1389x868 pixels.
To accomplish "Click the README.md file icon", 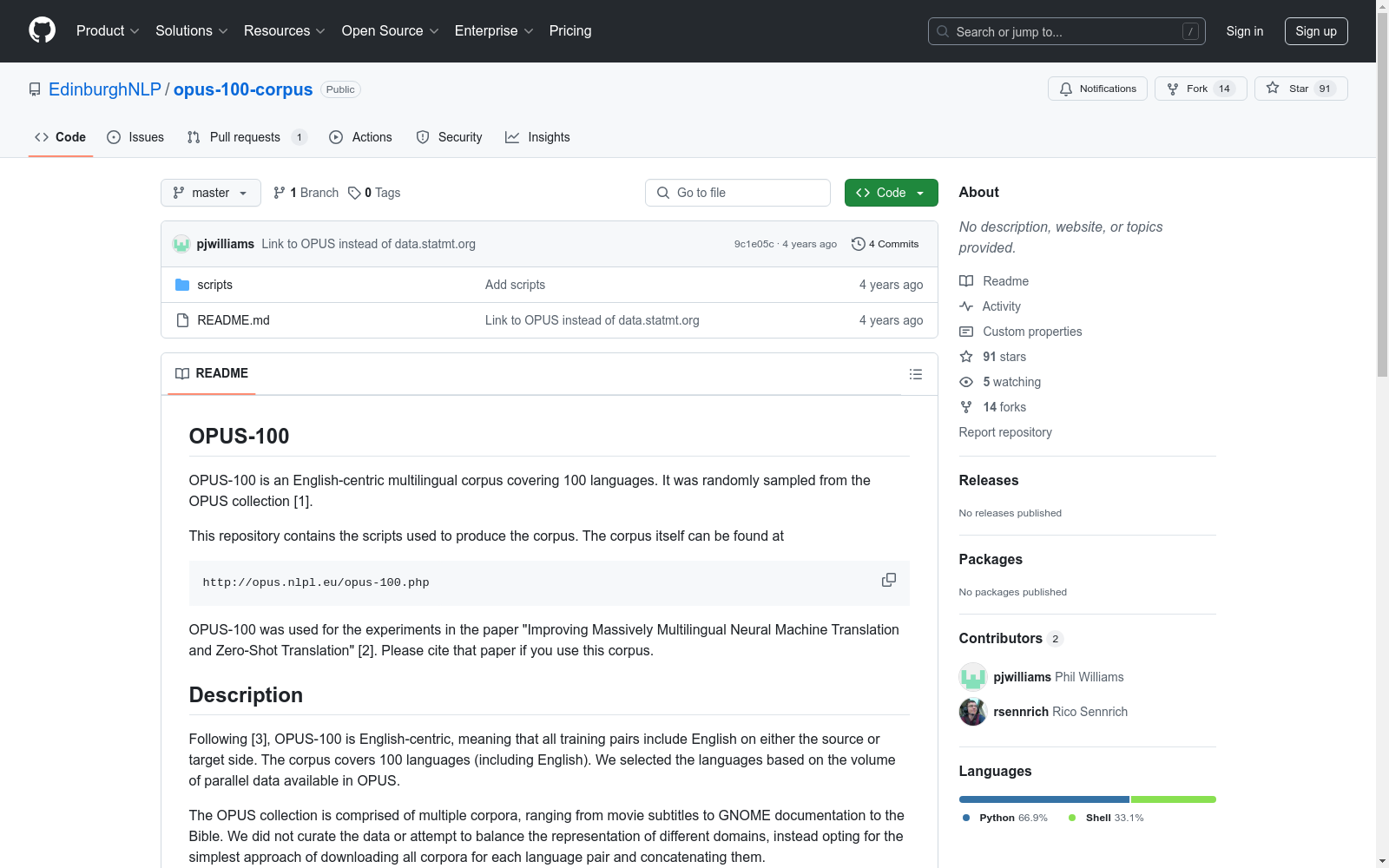I will [182, 320].
